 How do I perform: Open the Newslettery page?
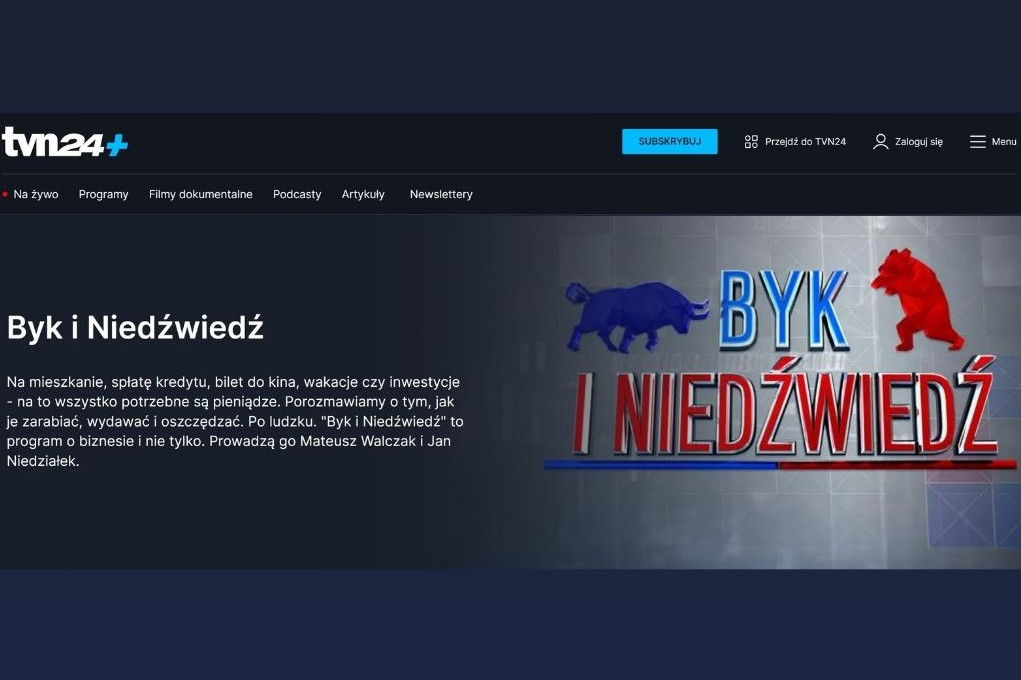[x=441, y=194]
